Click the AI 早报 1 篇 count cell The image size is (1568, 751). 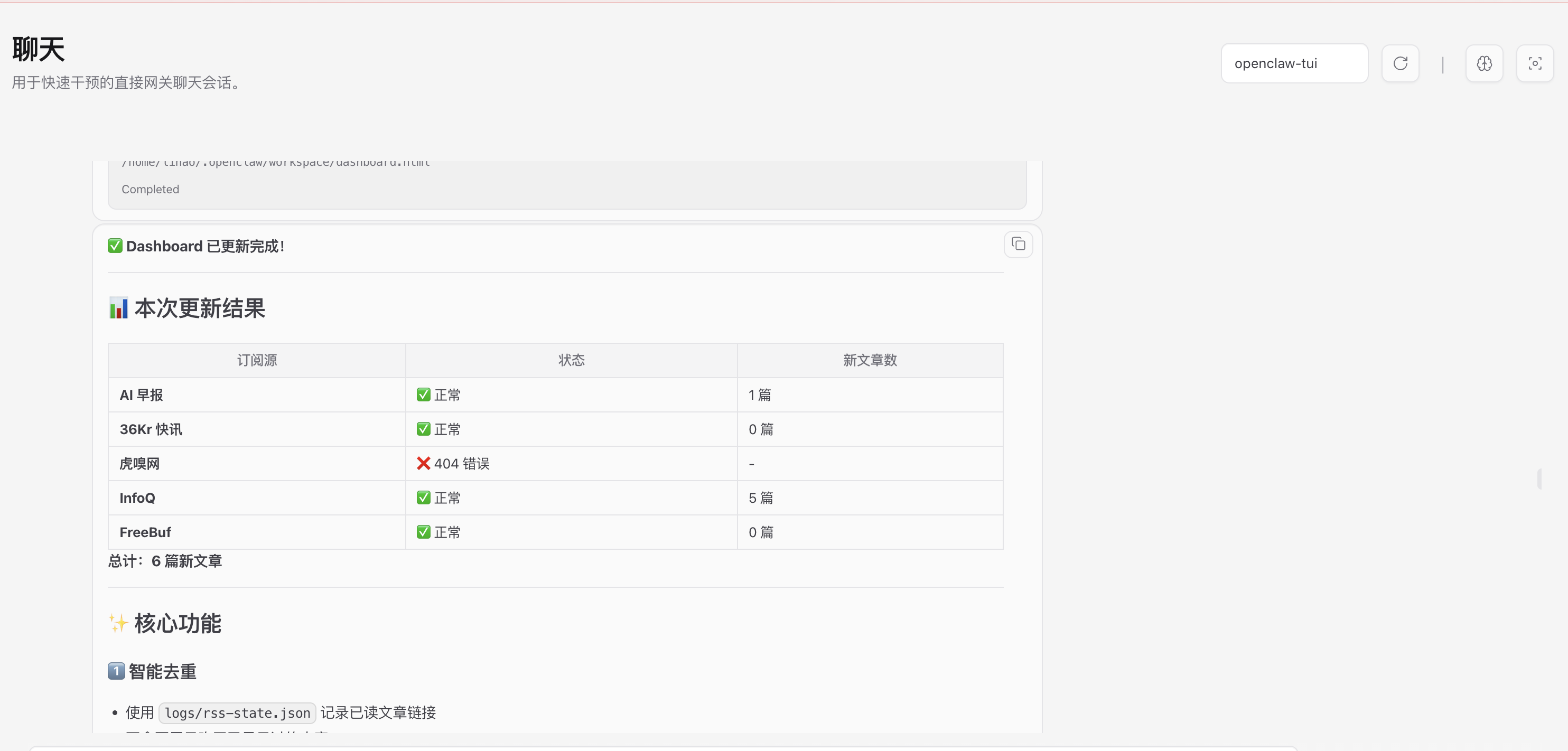870,395
